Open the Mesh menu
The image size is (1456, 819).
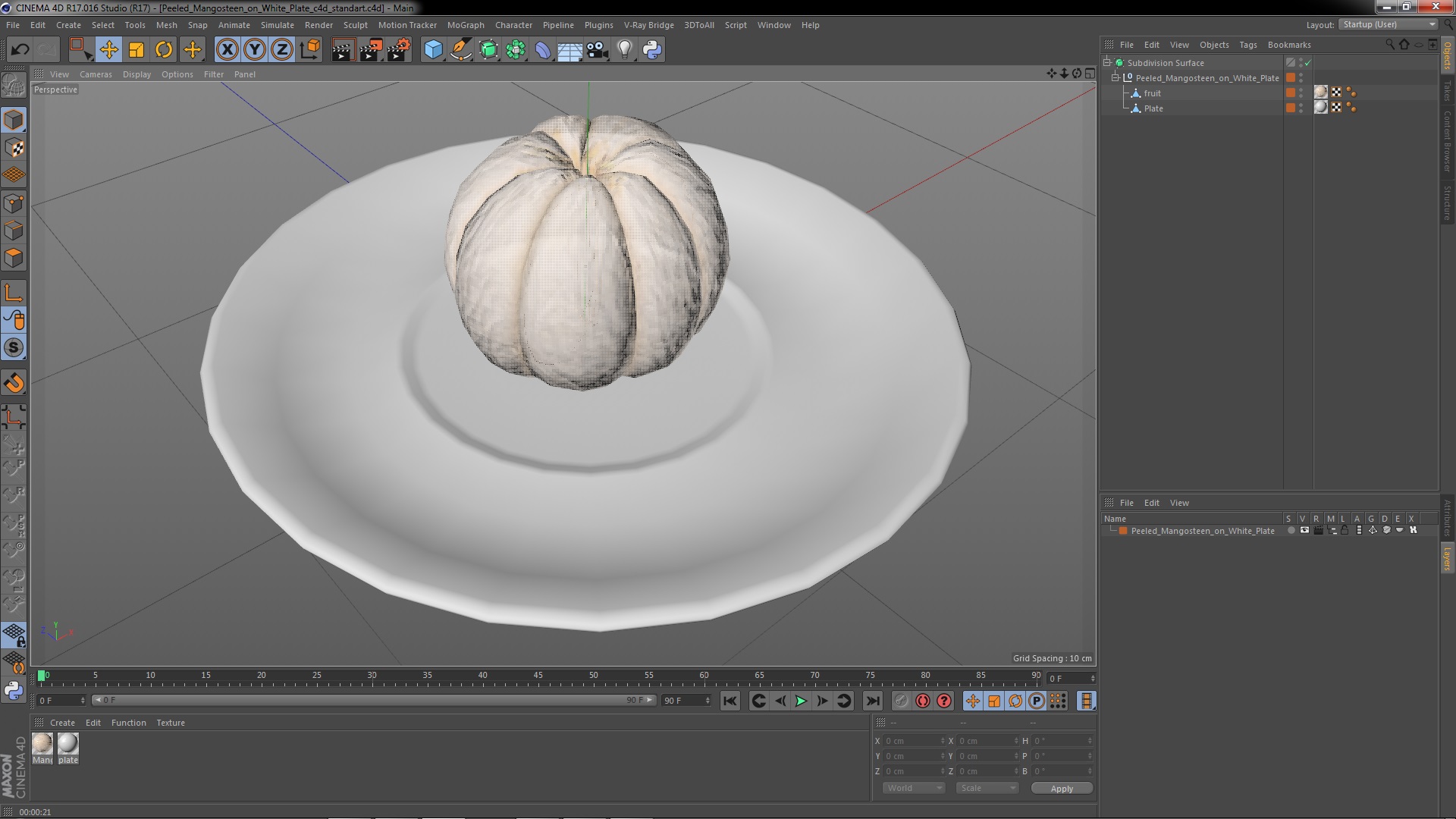[x=166, y=25]
